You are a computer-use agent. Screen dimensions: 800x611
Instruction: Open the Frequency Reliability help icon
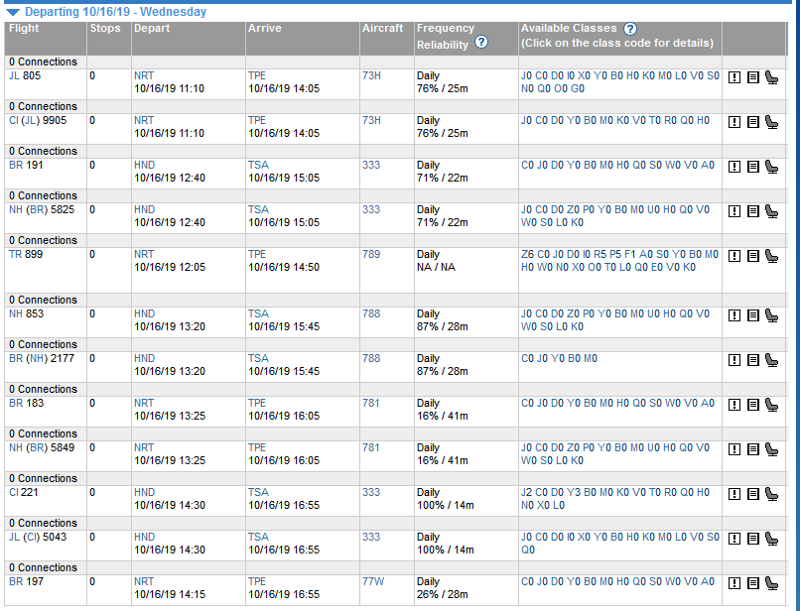(481, 42)
